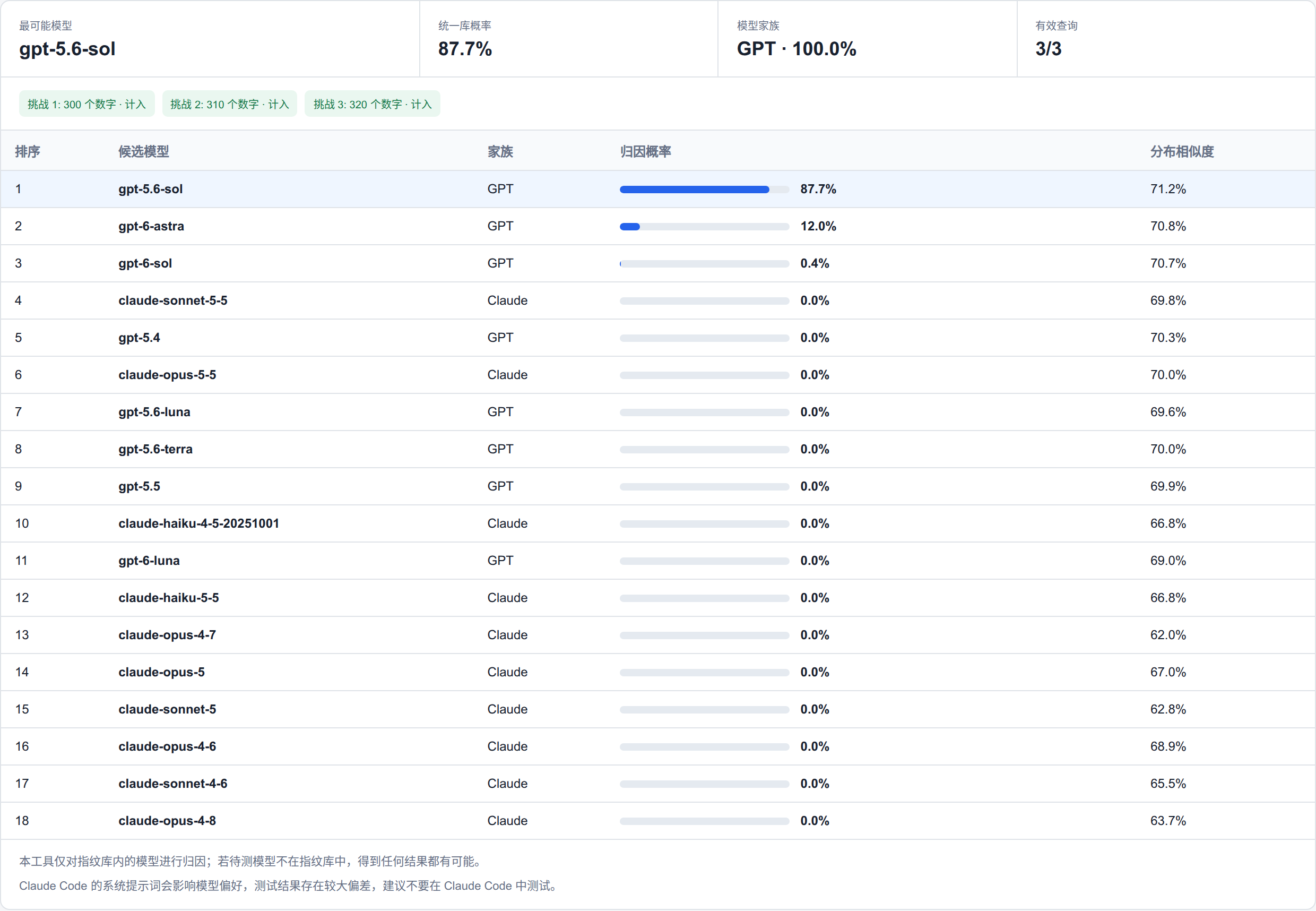Click the 87.7% probability bar for gpt-5.6-sol

tap(704, 190)
